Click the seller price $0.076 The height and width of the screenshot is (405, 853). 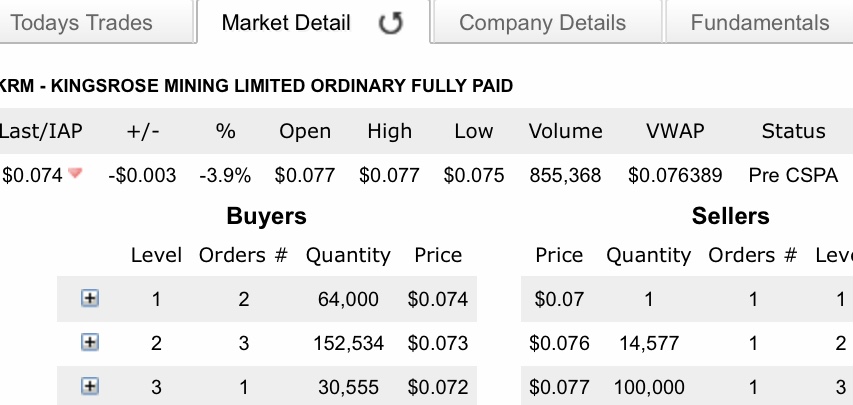click(x=559, y=343)
